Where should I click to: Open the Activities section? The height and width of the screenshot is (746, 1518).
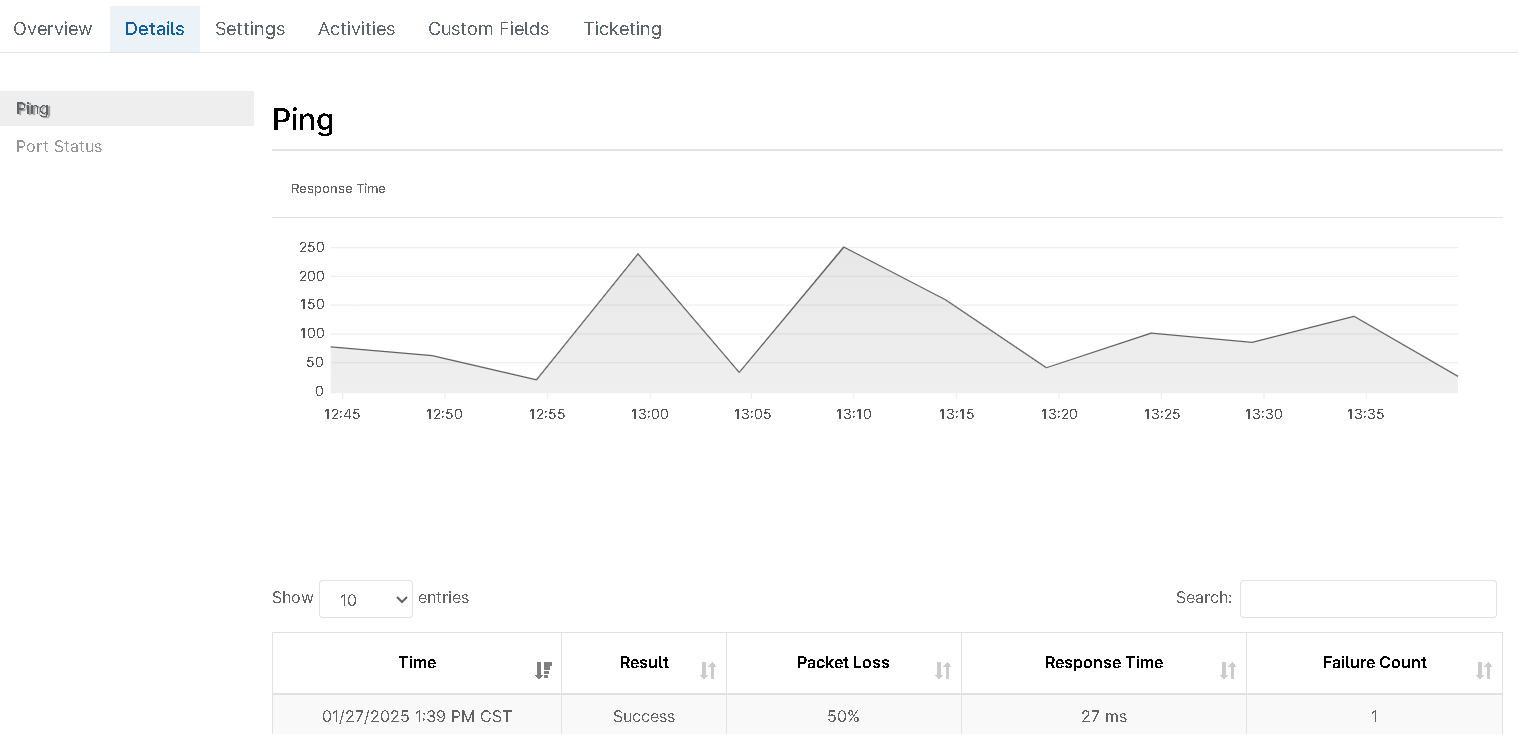[x=356, y=28]
